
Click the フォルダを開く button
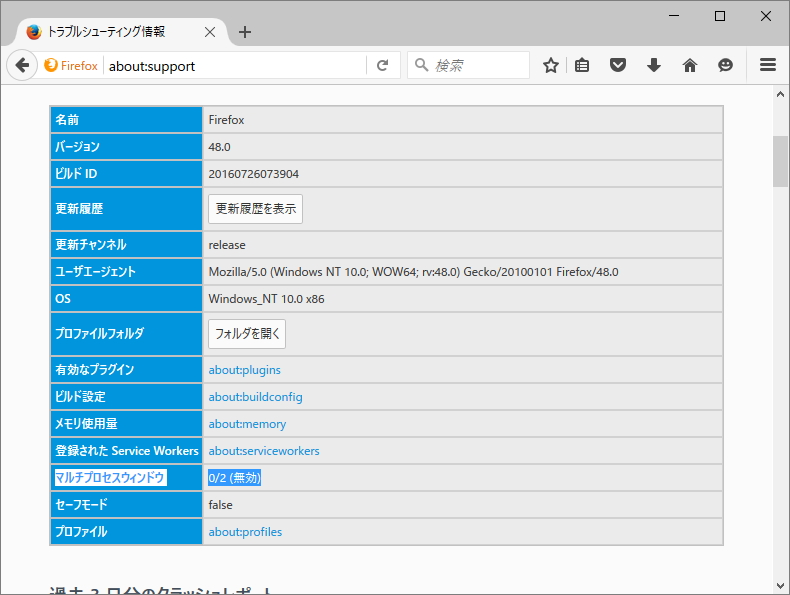coord(247,334)
